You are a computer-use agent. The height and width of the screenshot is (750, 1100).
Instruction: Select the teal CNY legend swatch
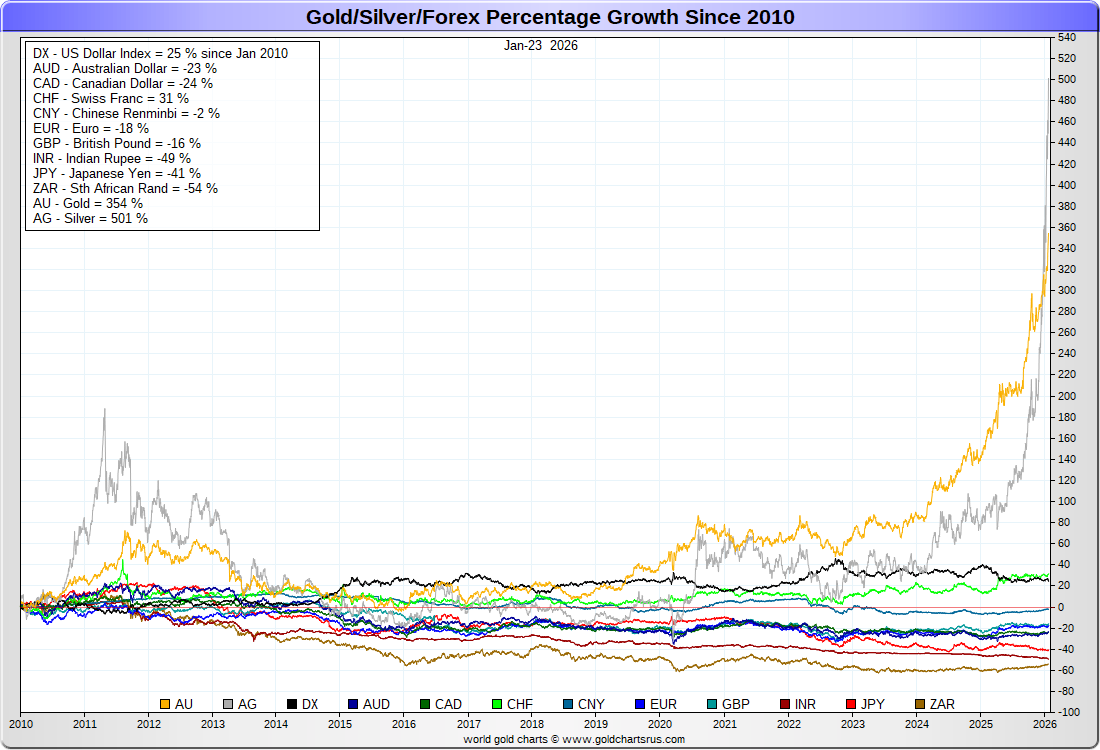569,704
